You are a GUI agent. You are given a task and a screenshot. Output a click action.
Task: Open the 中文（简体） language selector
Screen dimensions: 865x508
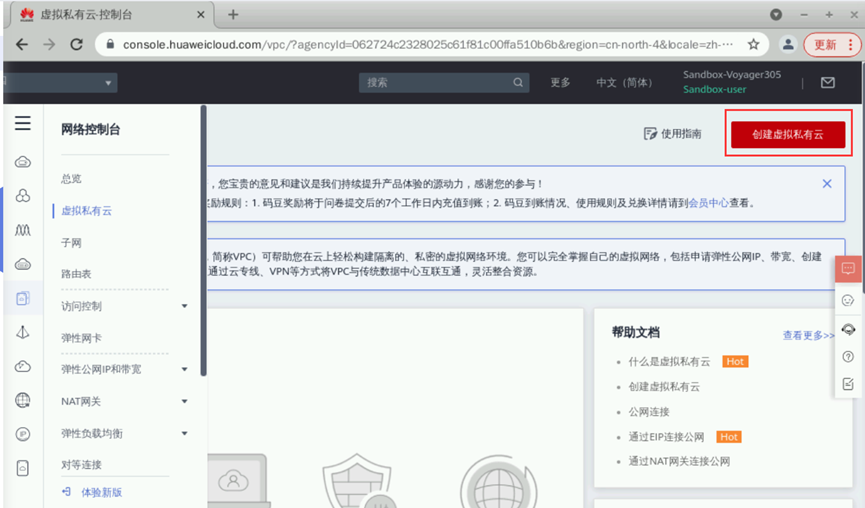624,83
